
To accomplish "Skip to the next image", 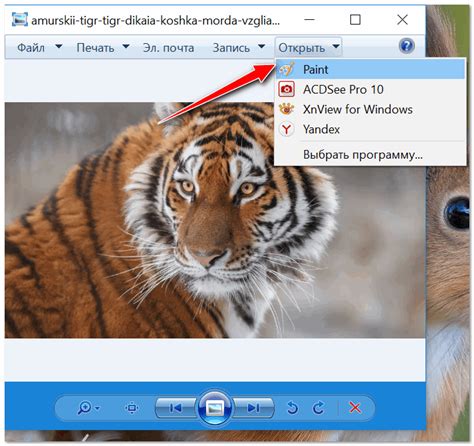I will pyautogui.click(x=253, y=407).
